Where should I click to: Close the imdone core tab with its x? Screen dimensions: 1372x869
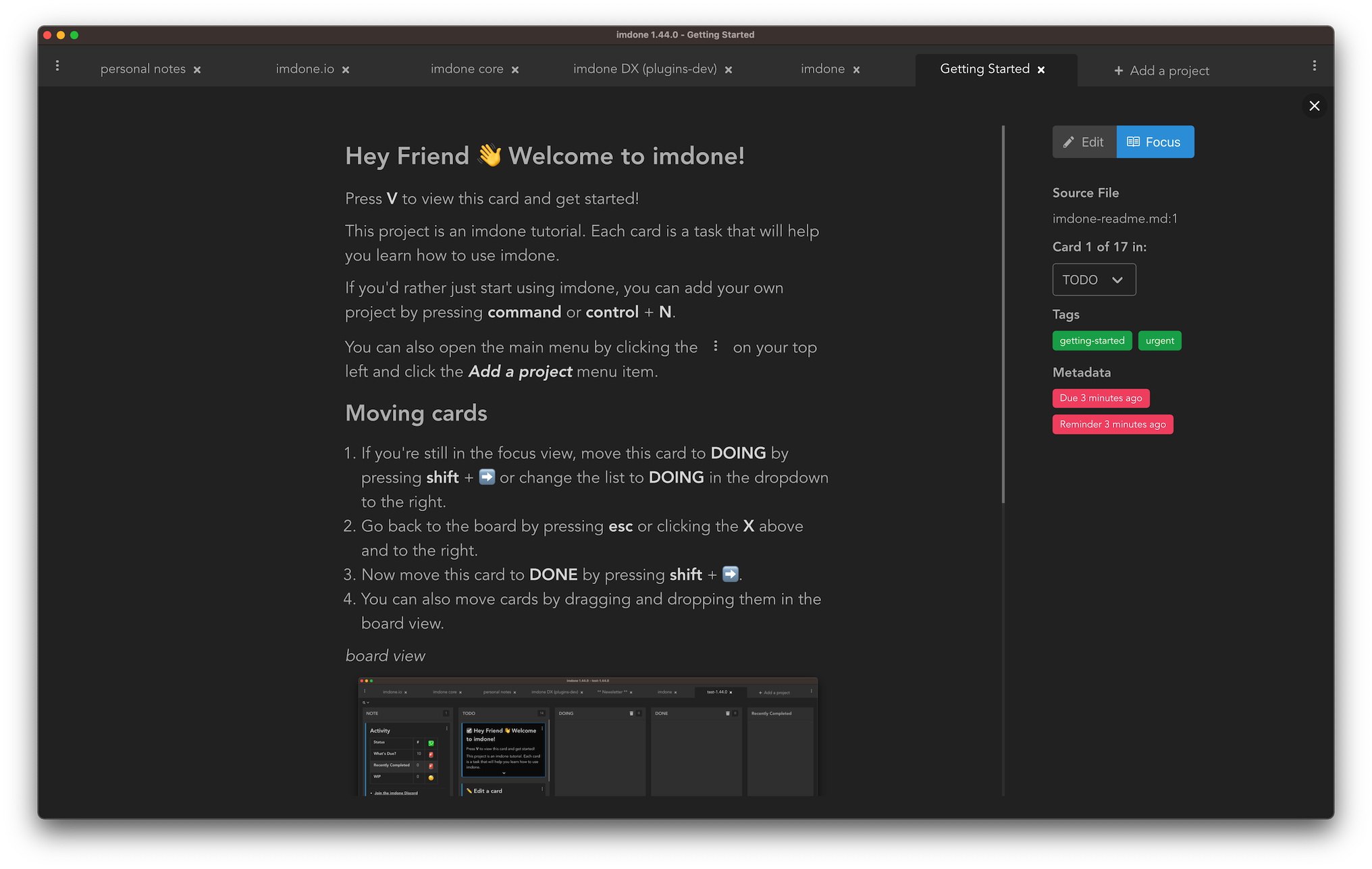click(515, 70)
